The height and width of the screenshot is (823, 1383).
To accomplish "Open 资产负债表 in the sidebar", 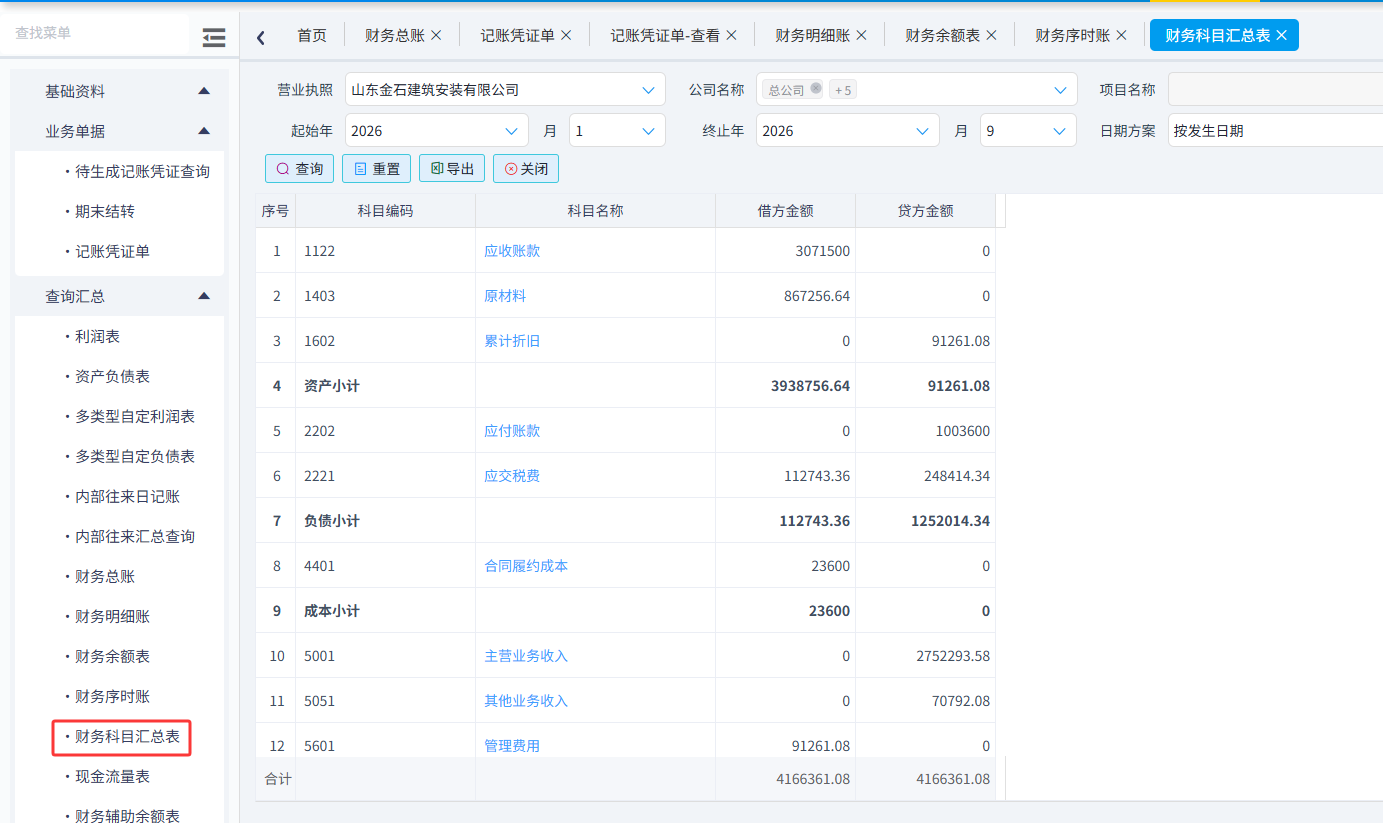I will 112,376.
